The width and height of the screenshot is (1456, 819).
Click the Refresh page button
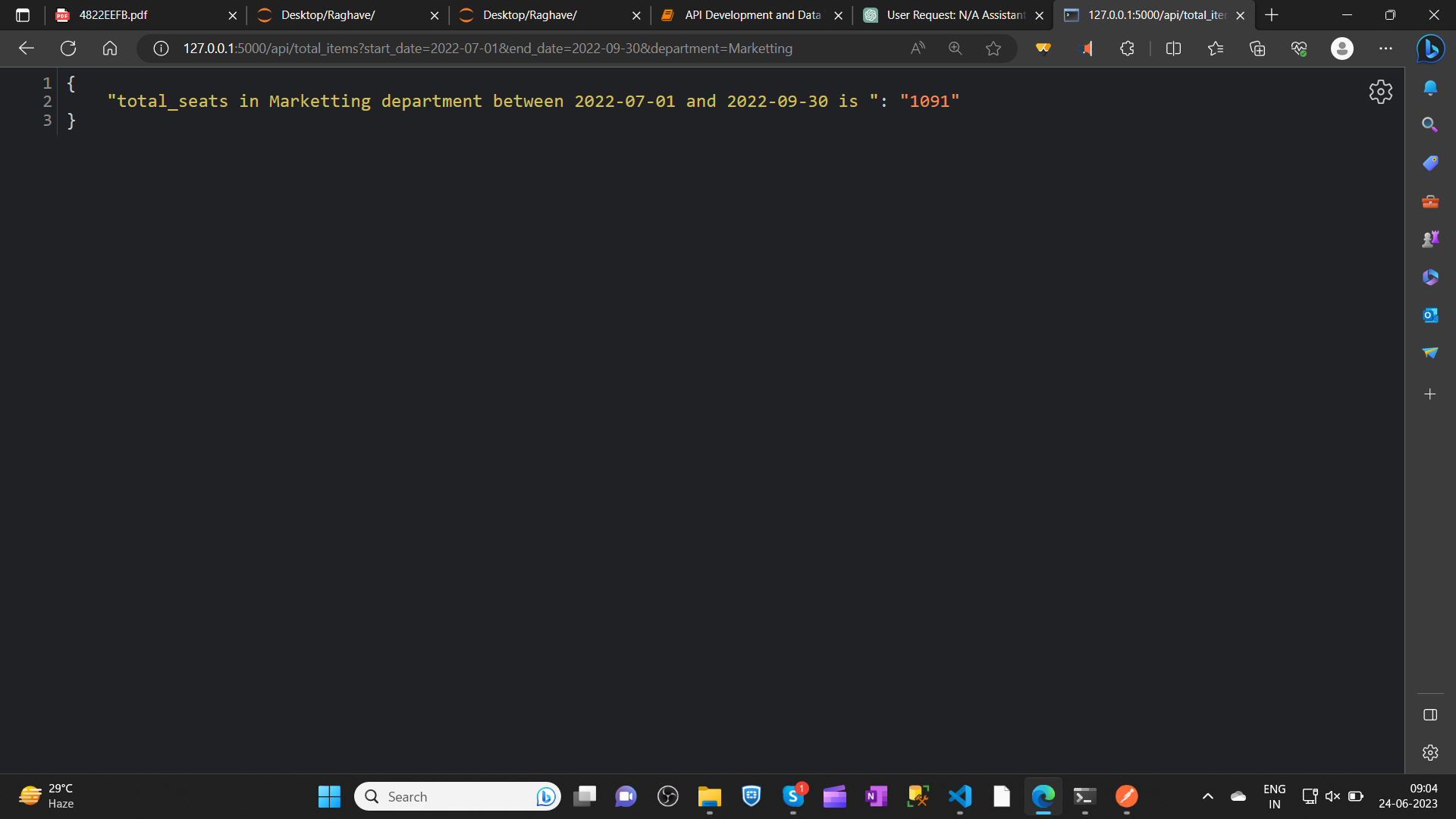point(68,48)
